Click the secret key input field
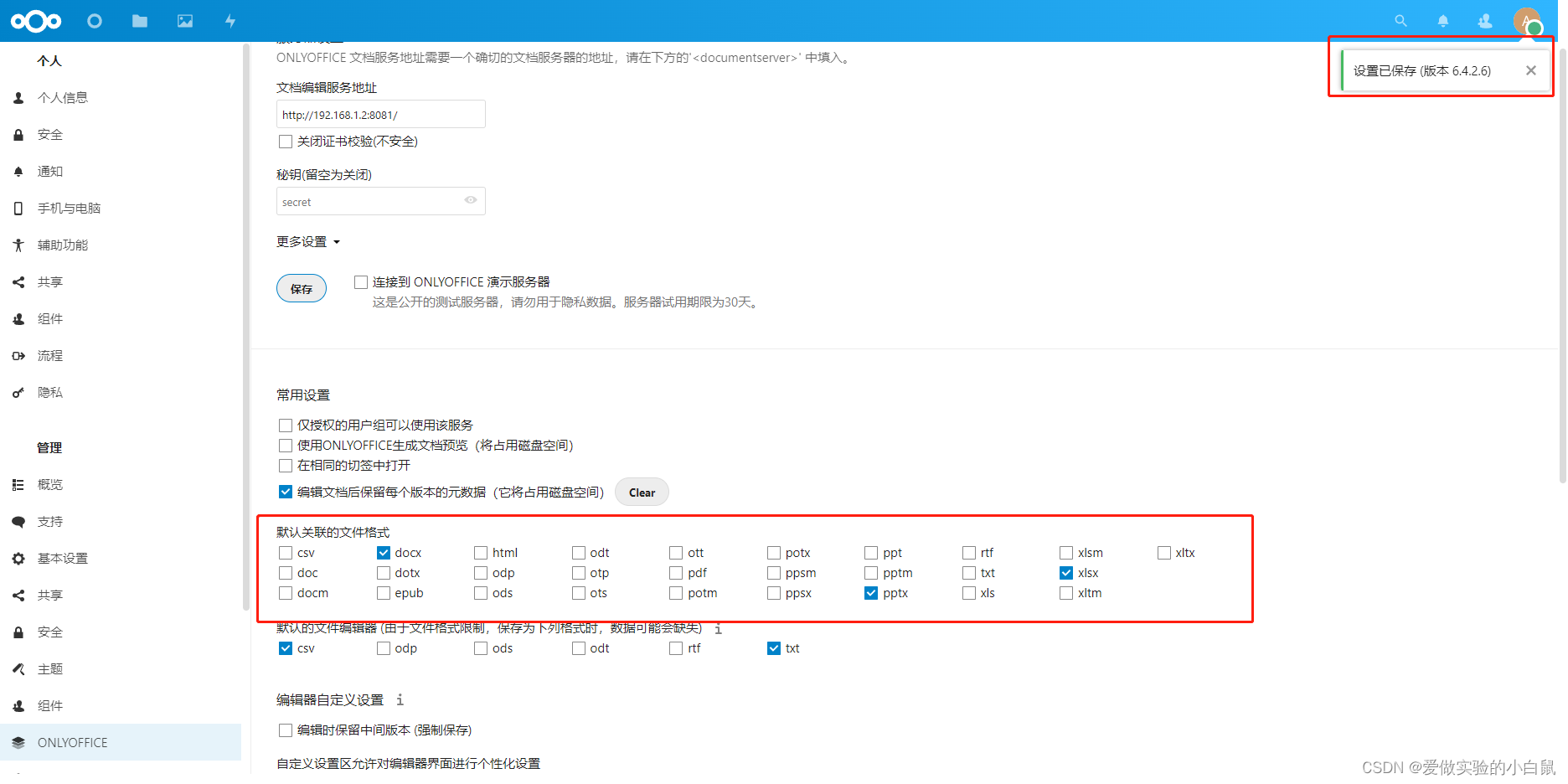The image size is (1568, 784). point(381,202)
